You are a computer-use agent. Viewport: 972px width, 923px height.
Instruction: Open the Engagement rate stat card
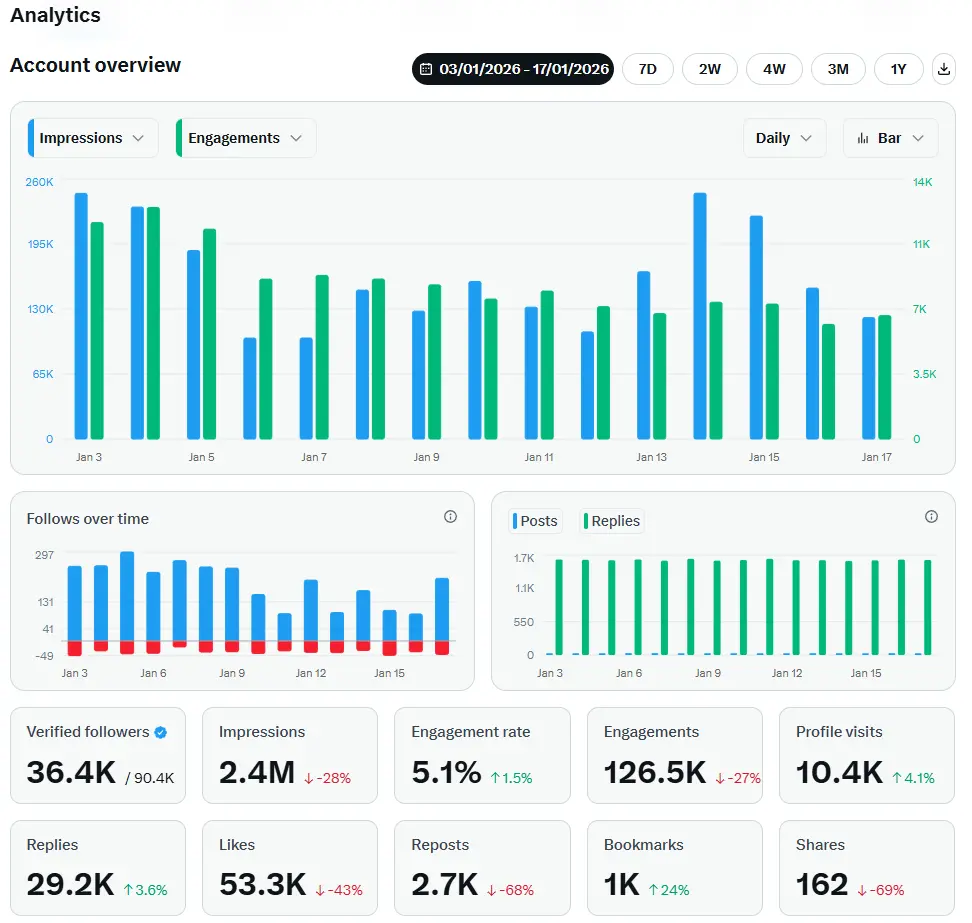(x=482, y=755)
